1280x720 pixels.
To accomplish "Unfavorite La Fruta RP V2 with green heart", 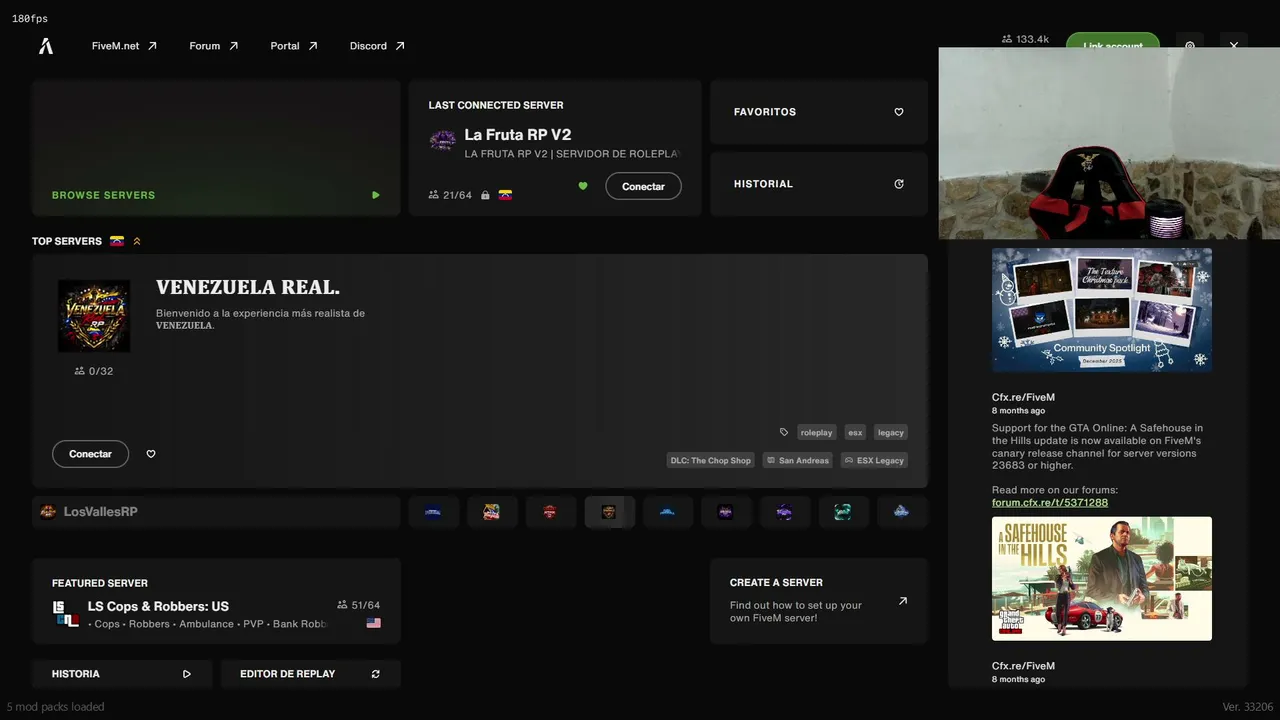I will tap(583, 186).
